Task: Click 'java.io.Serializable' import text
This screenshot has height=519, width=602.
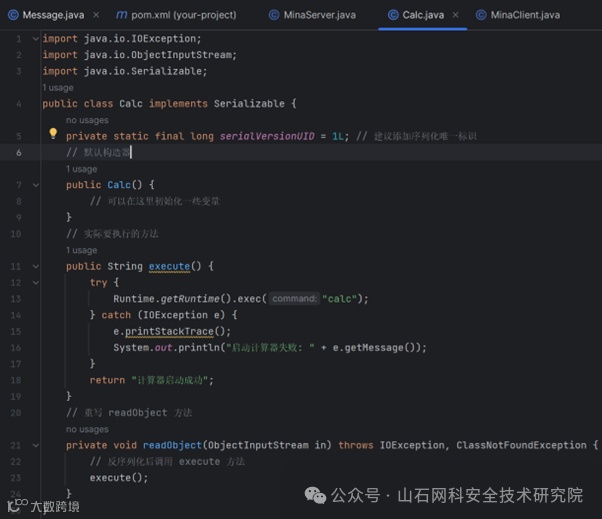Action: click(x=143, y=71)
